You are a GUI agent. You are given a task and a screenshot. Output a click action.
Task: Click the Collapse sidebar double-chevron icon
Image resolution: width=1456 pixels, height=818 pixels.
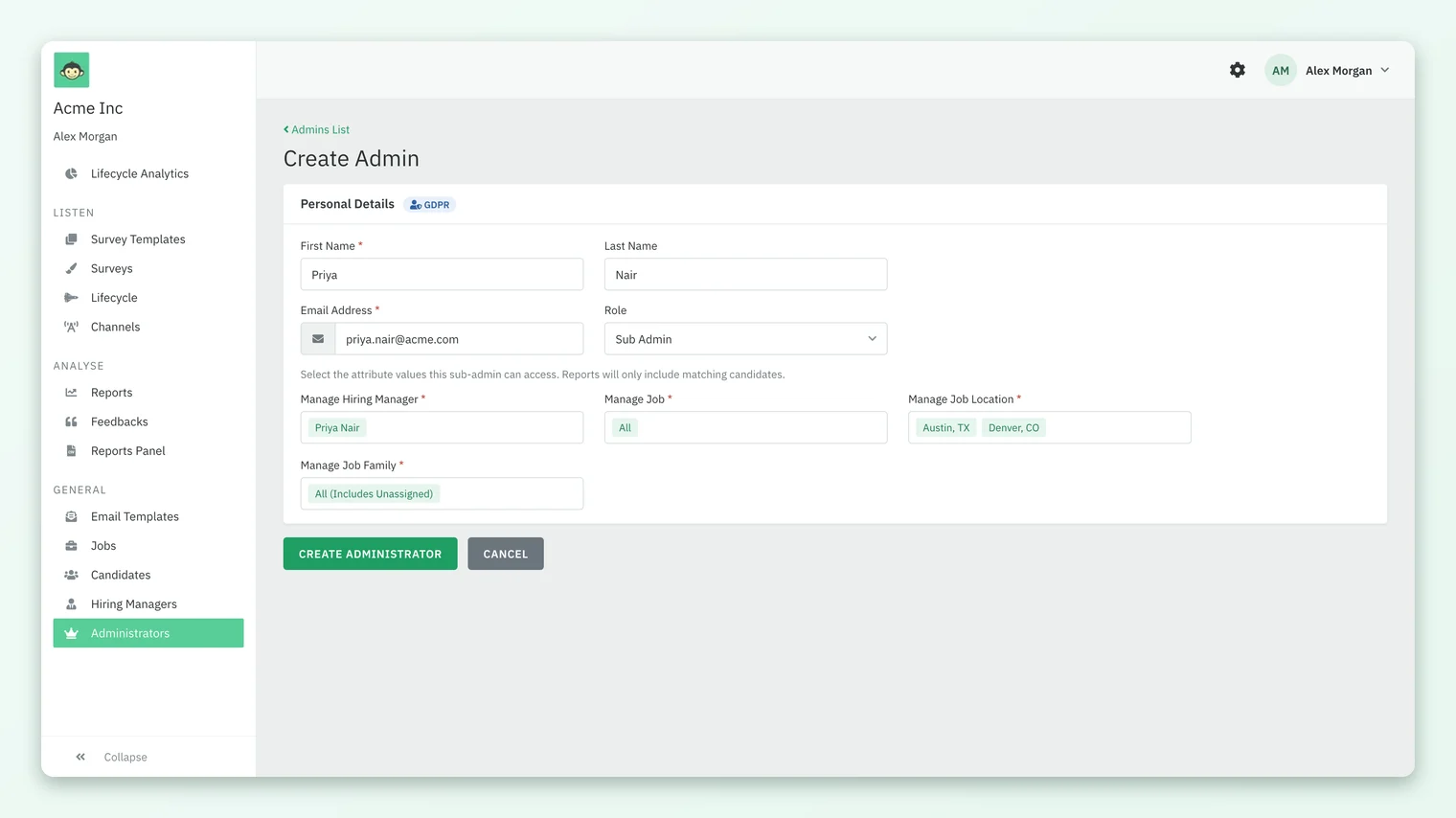80,757
